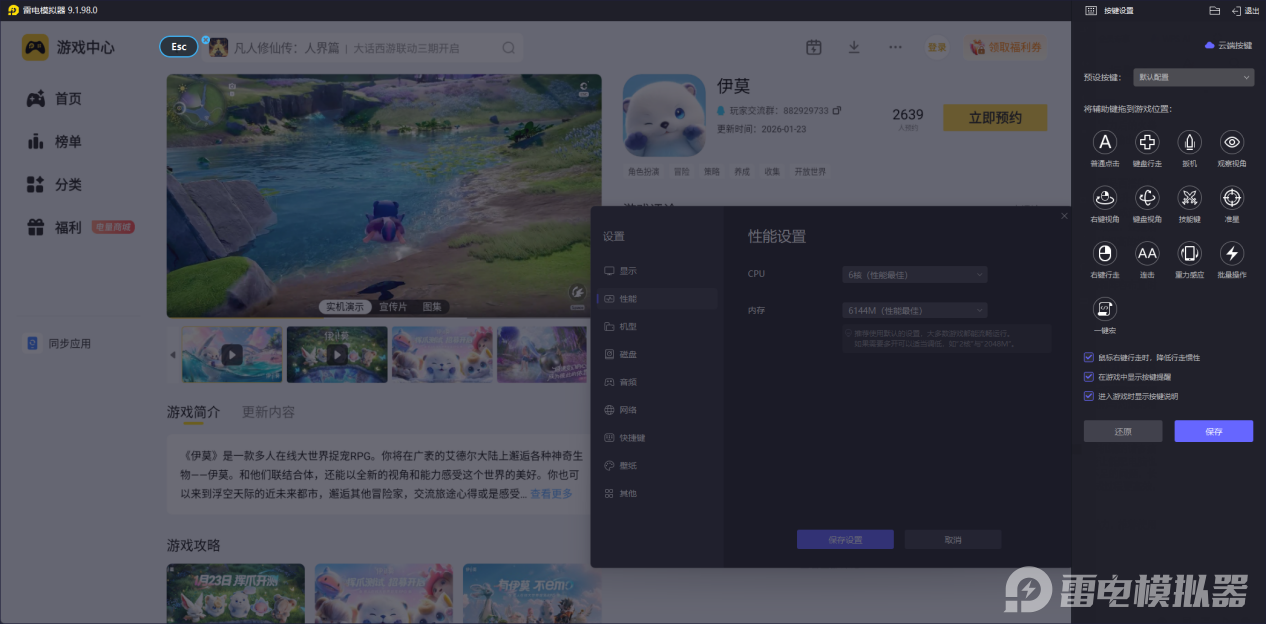Click the search magnifier icon

[508, 47]
